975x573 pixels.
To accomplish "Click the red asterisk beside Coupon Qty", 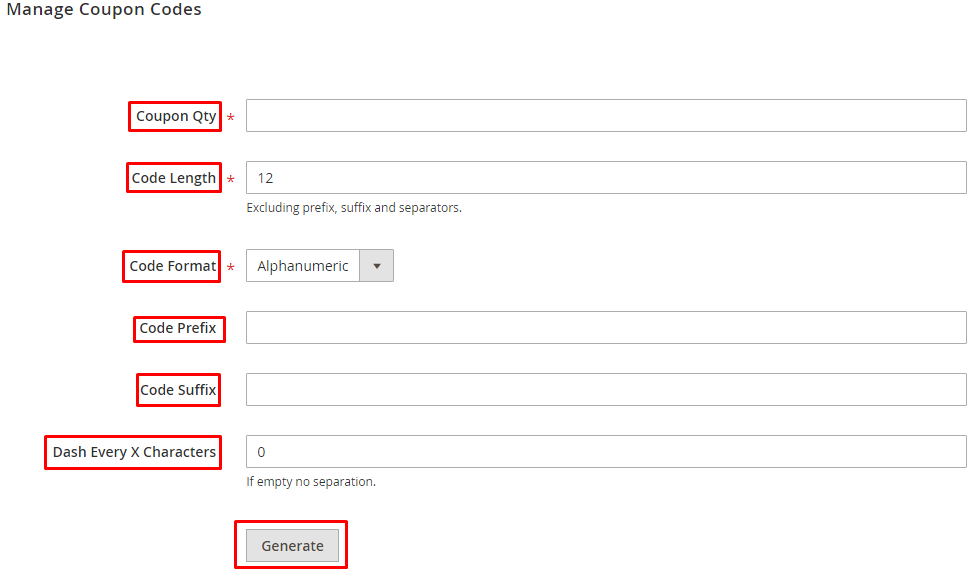I will coord(231,119).
